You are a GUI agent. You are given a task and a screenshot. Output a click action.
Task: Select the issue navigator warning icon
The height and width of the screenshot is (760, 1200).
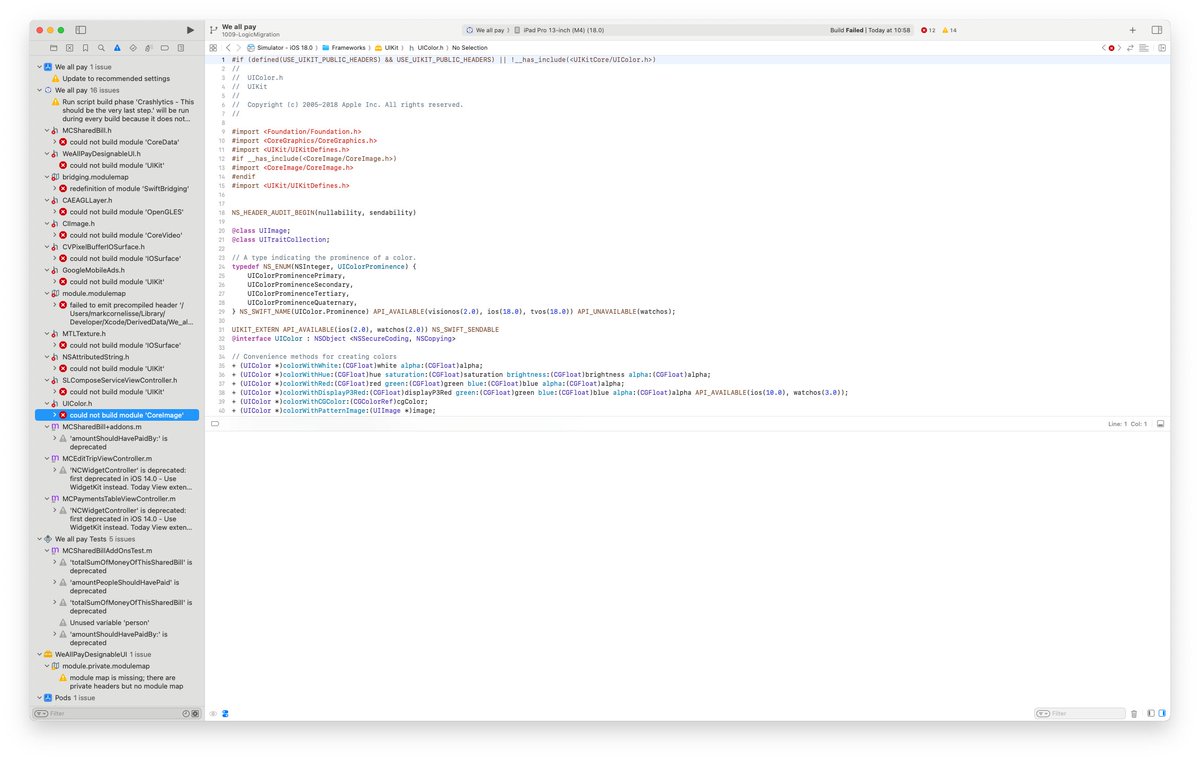(x=117, y=47)
